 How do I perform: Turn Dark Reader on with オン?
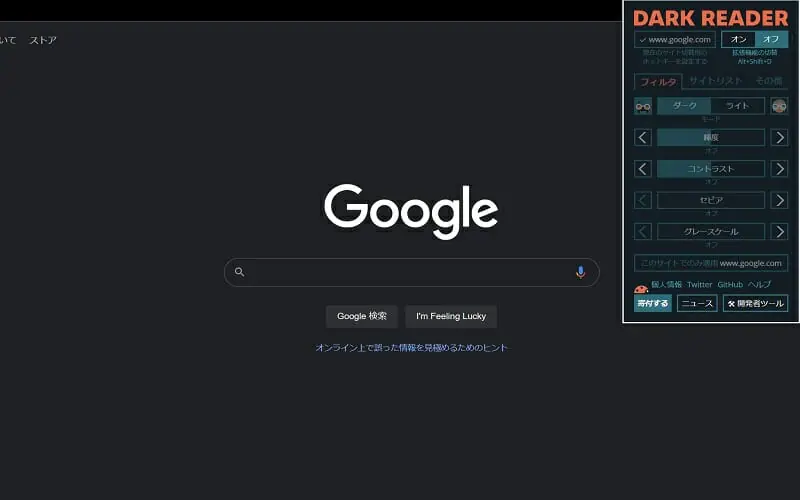click(738, 40)
